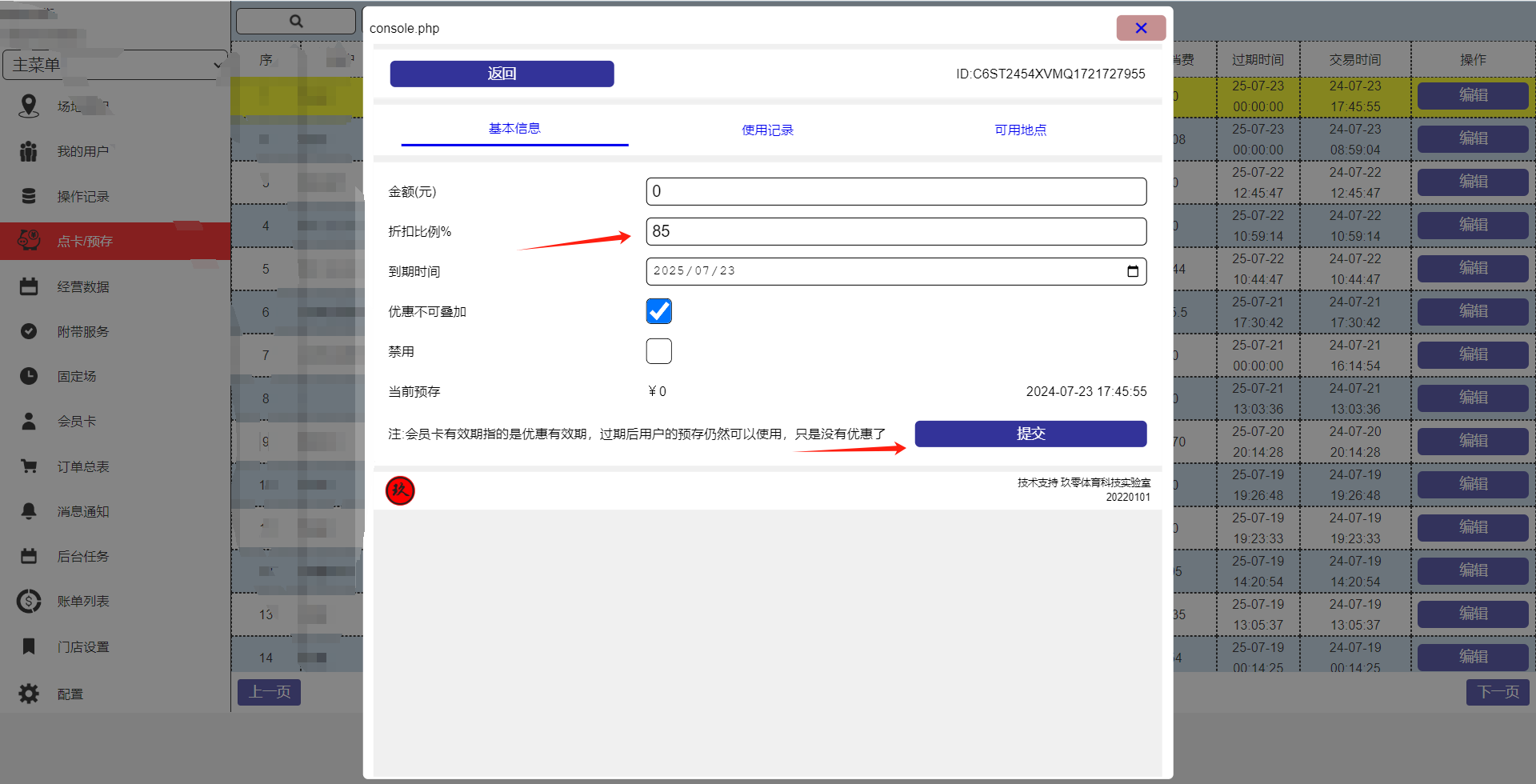
Task: Click the 提交 button
Action: (x=1030, y=434)
